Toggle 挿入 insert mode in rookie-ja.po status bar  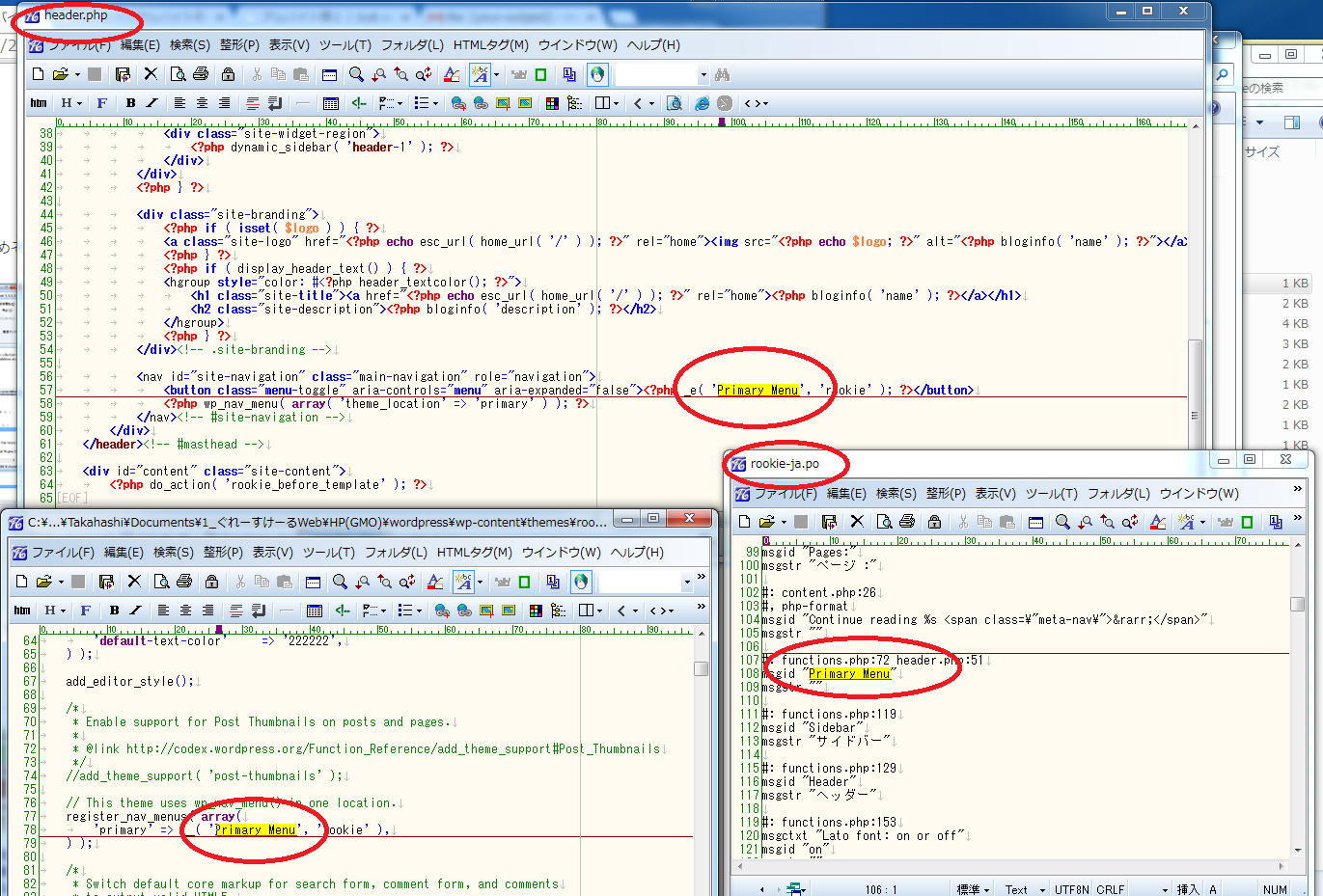1187,889
